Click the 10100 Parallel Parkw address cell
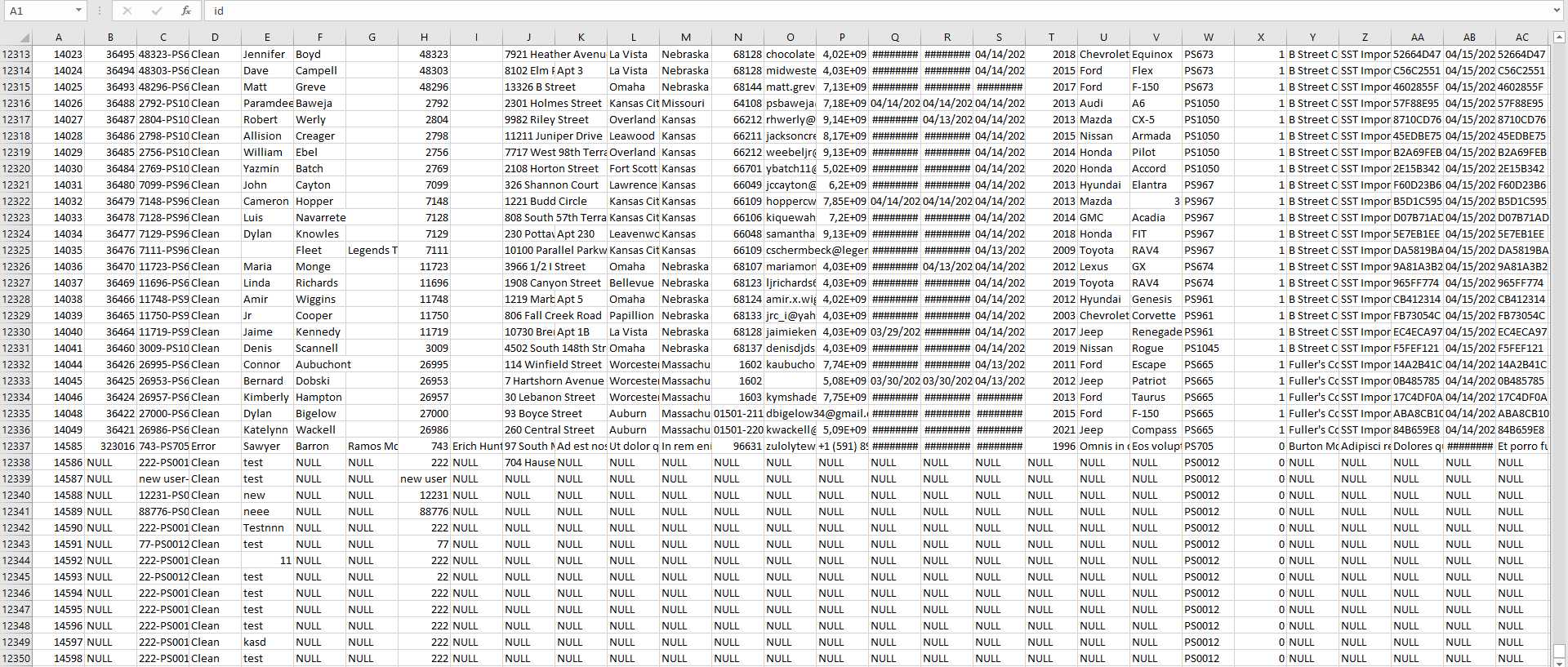1568x667 pixels. pyautogui.click(x=555, y=250)
